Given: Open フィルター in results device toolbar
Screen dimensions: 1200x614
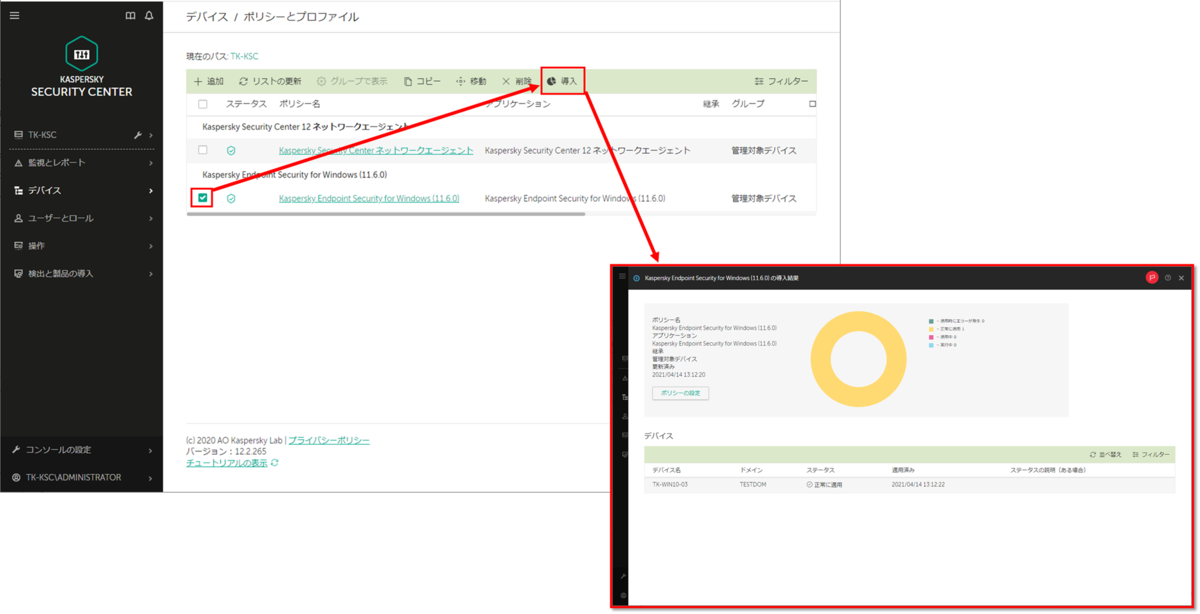Looking at the screenshot, I should click(1151, 455).
